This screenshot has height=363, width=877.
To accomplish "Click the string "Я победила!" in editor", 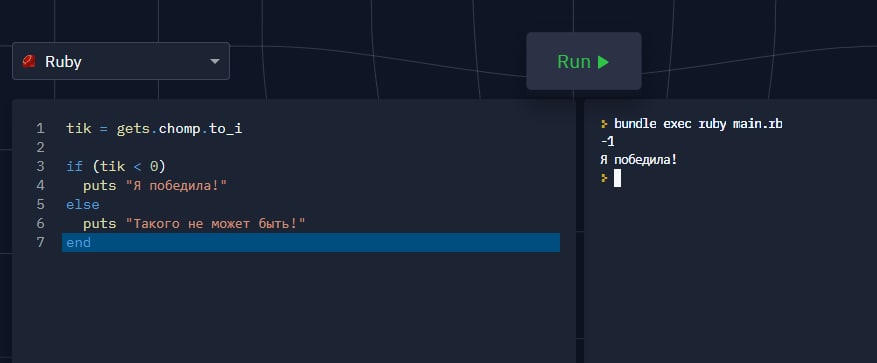I will [x=176, y=186].
